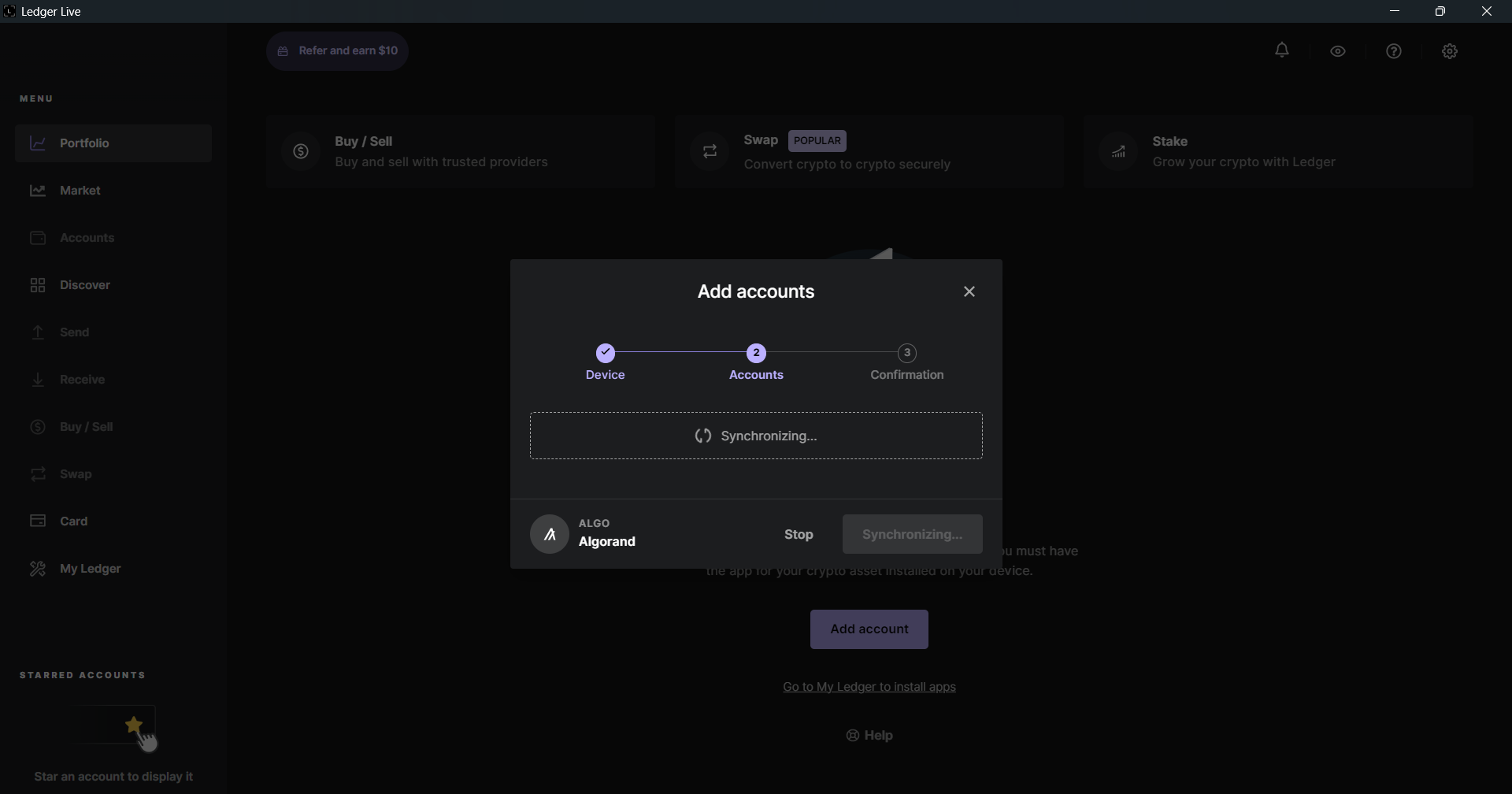Image resolution: width=1512 pixels, height=794 pixels.
Task: Enable discreet mode with eye icon
Action: 1338,50
